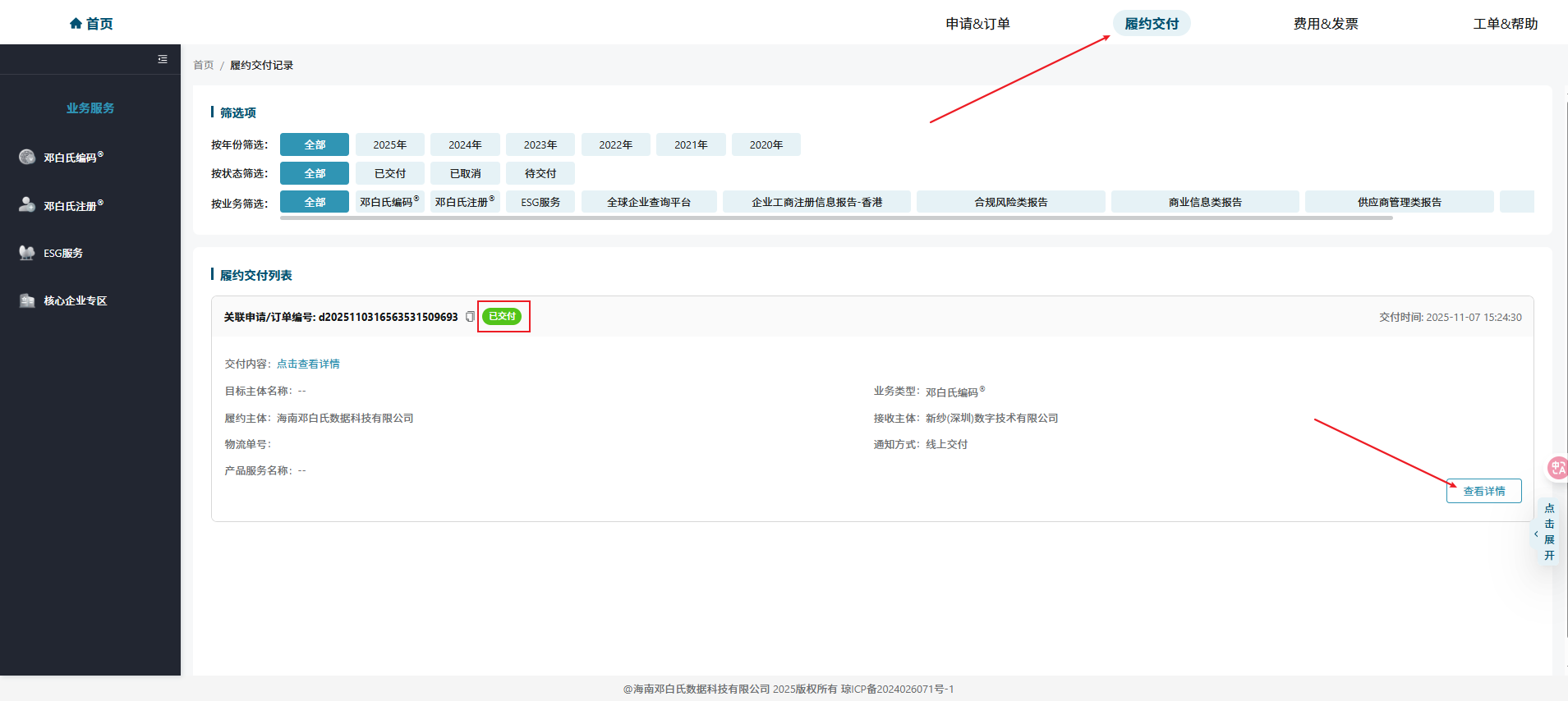1568x701 pixels.
Task: Open the 费用&发票 menu
Action: coord(1325,24)
